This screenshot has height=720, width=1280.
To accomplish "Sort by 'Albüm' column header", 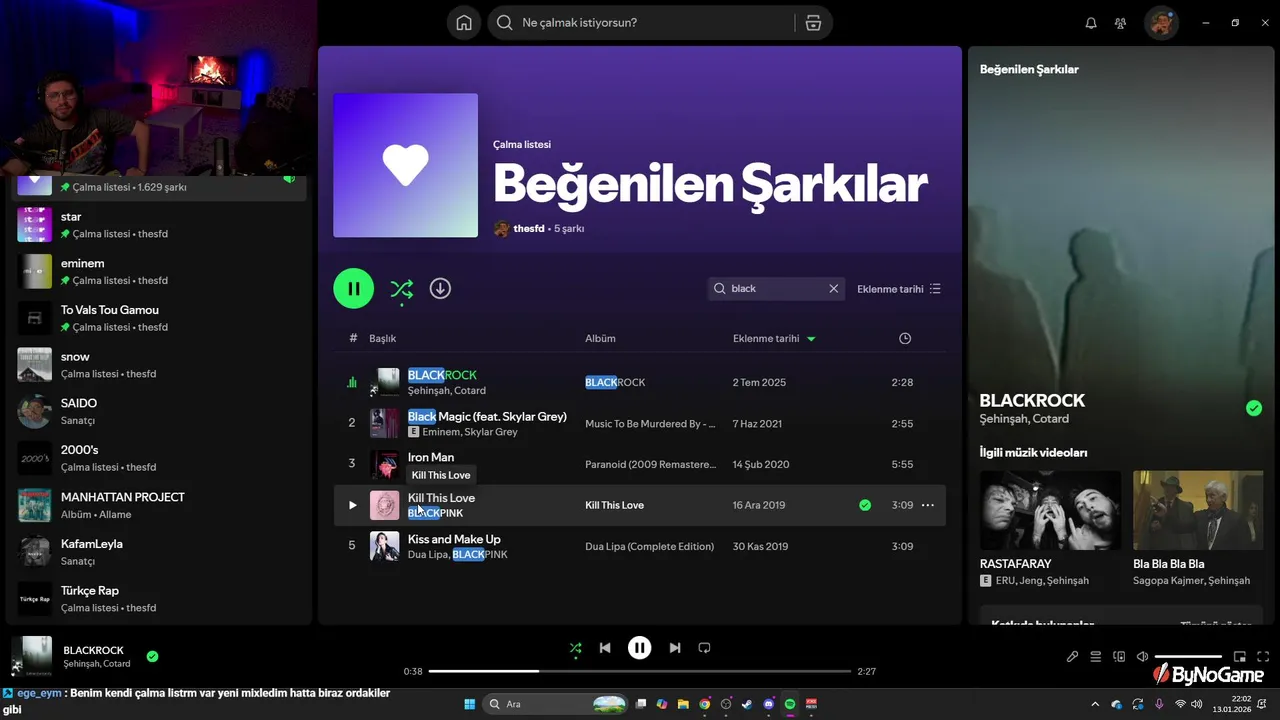I will pyautogui.click(x=600, y=339).
